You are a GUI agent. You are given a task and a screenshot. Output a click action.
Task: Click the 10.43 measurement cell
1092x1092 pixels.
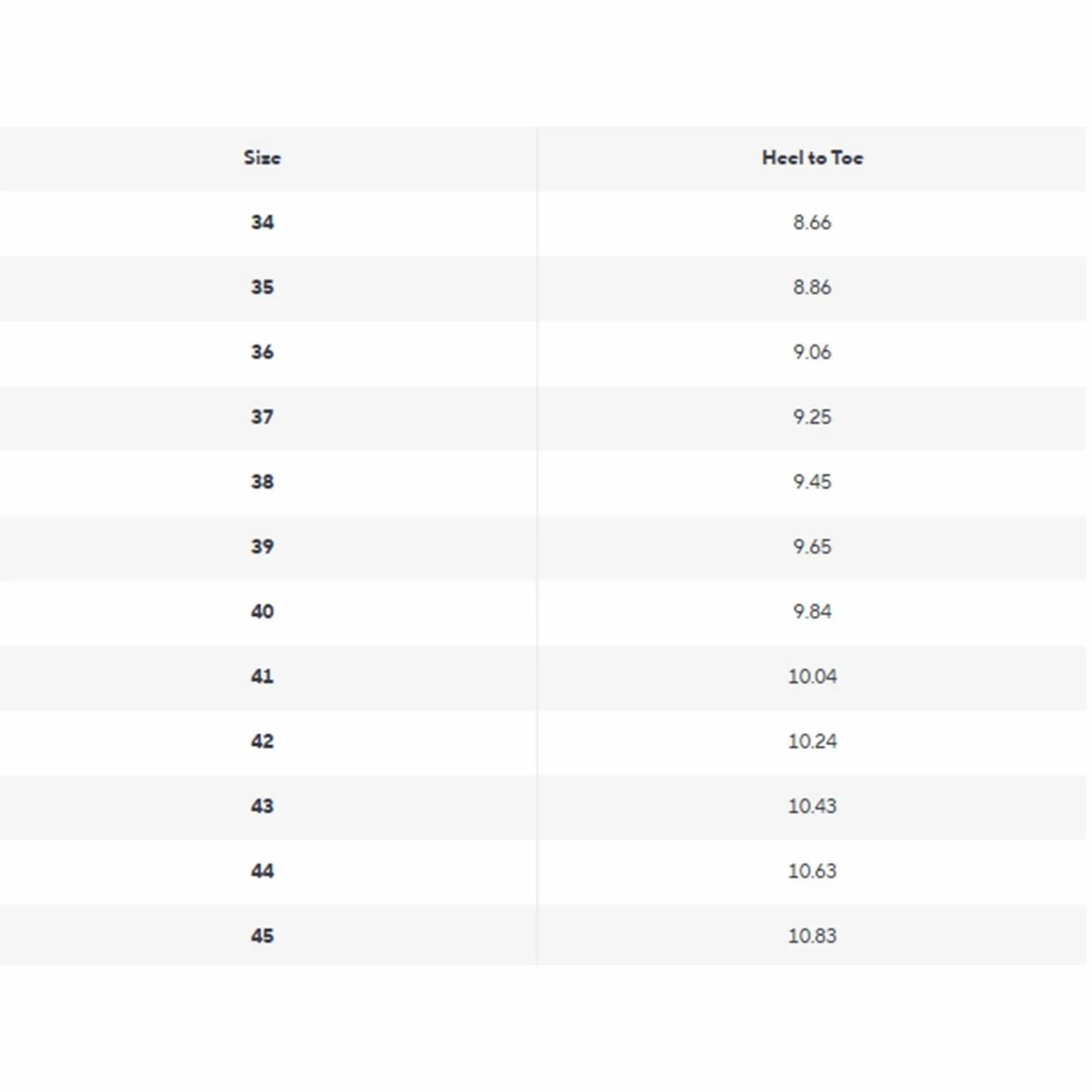(x=812, y=806)
